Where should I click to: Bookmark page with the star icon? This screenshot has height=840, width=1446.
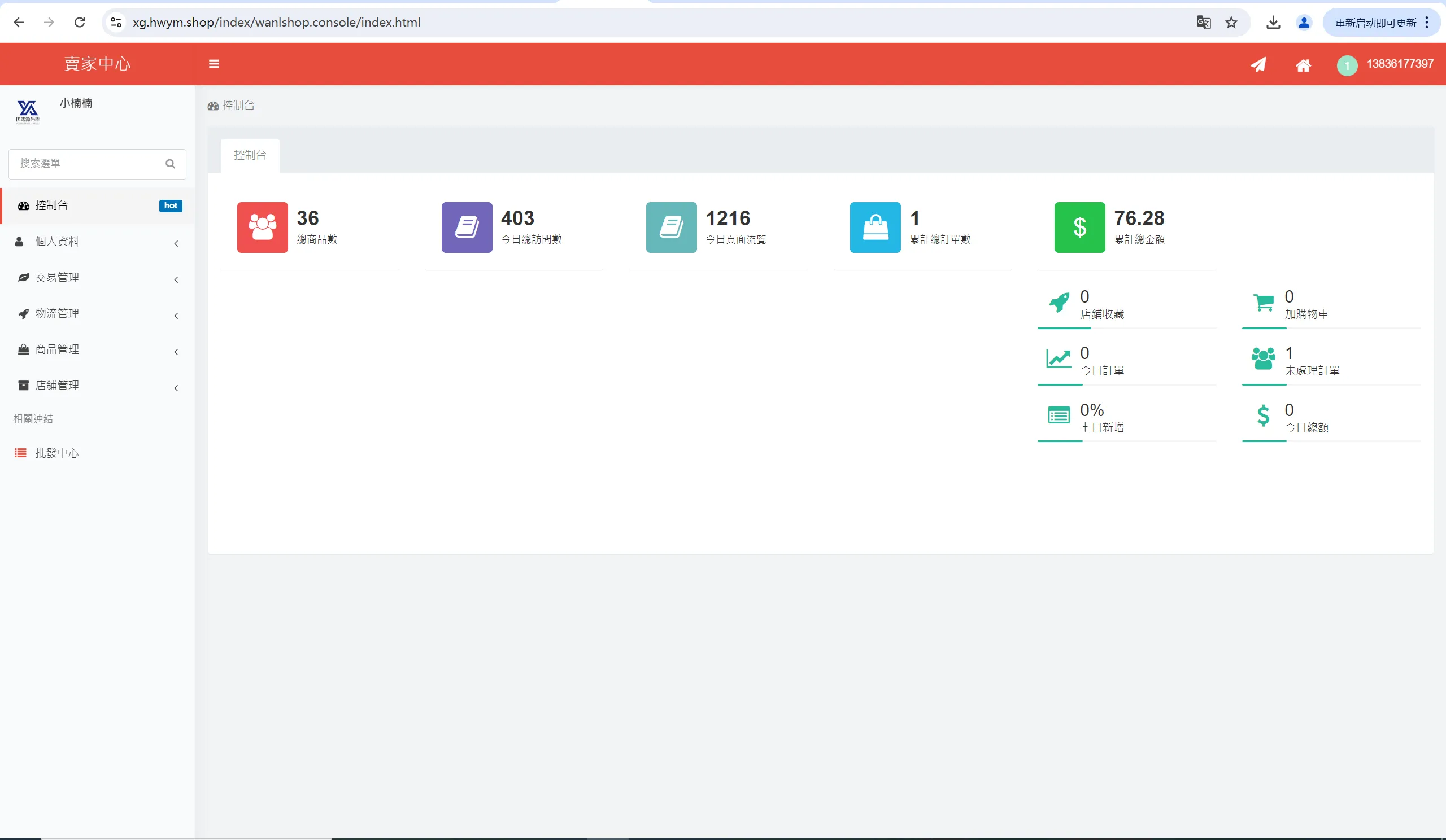[1231, 23]
